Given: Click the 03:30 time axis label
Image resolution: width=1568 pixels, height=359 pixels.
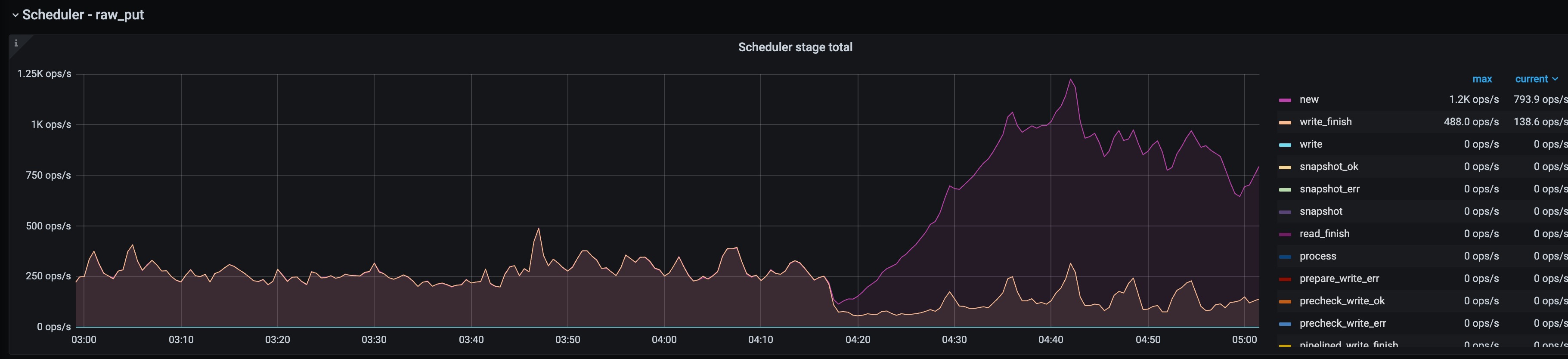Looking at the screenshot, I should coord(374,340).
